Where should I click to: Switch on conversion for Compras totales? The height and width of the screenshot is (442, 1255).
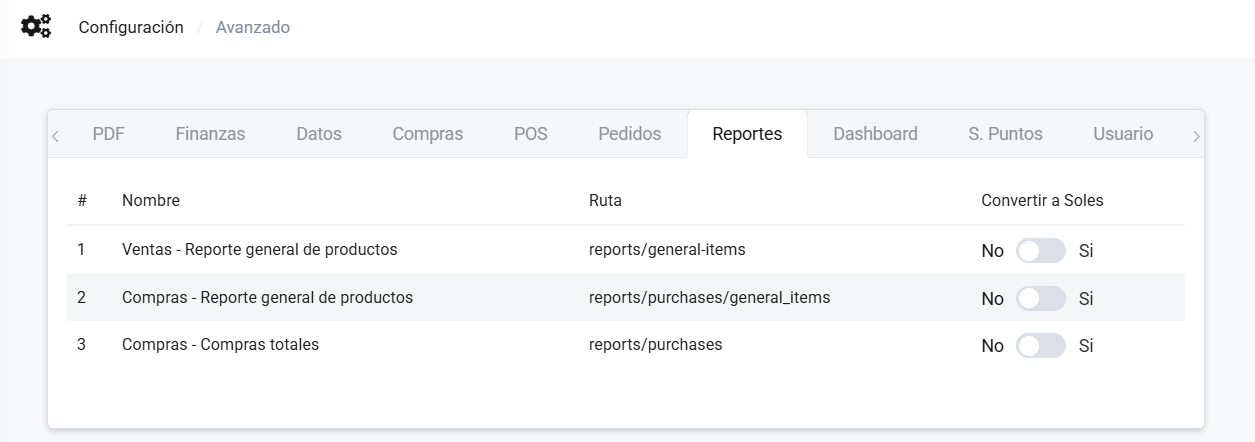coord(1040,346)
